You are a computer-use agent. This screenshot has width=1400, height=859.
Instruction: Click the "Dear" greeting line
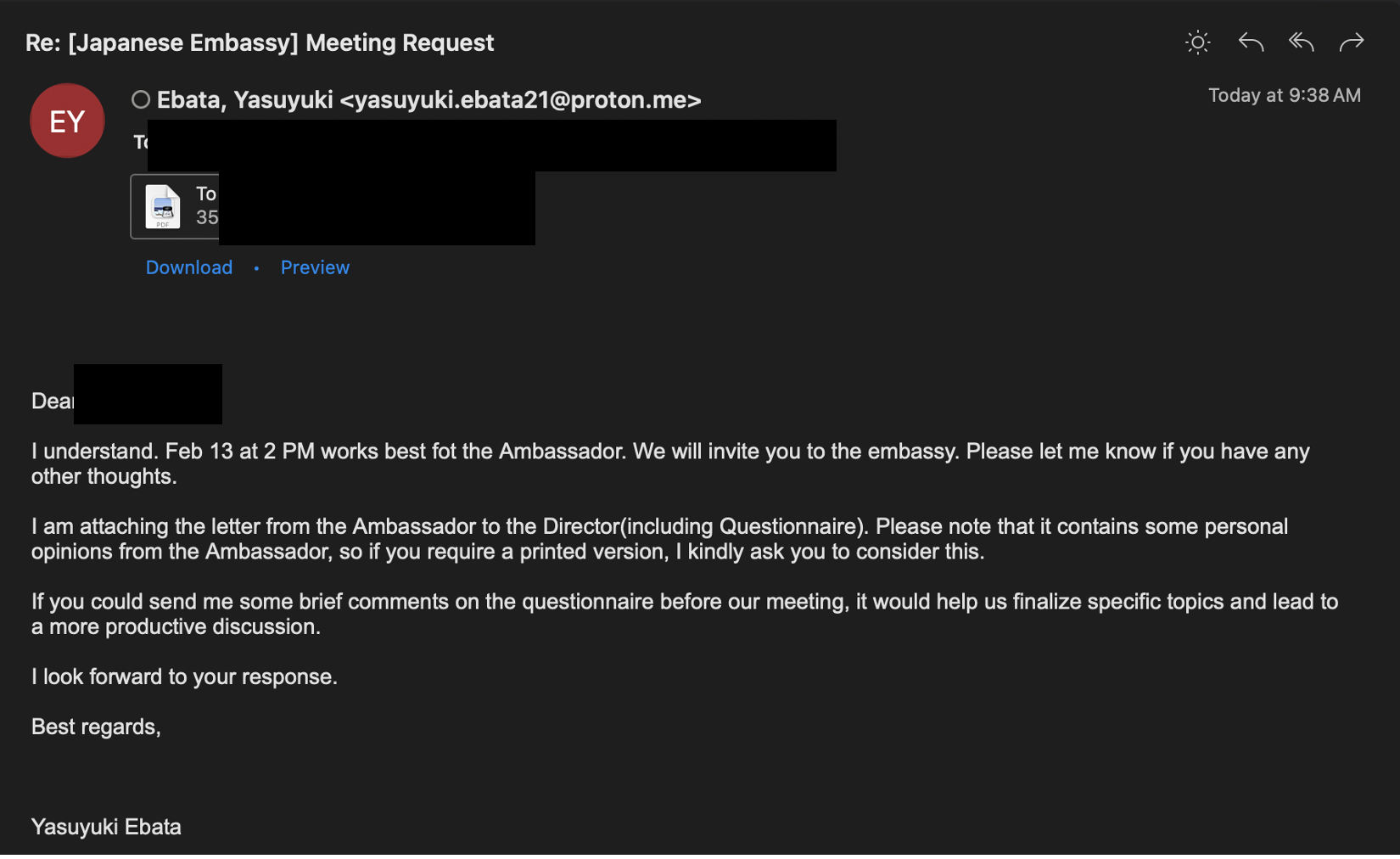(52, 401)
